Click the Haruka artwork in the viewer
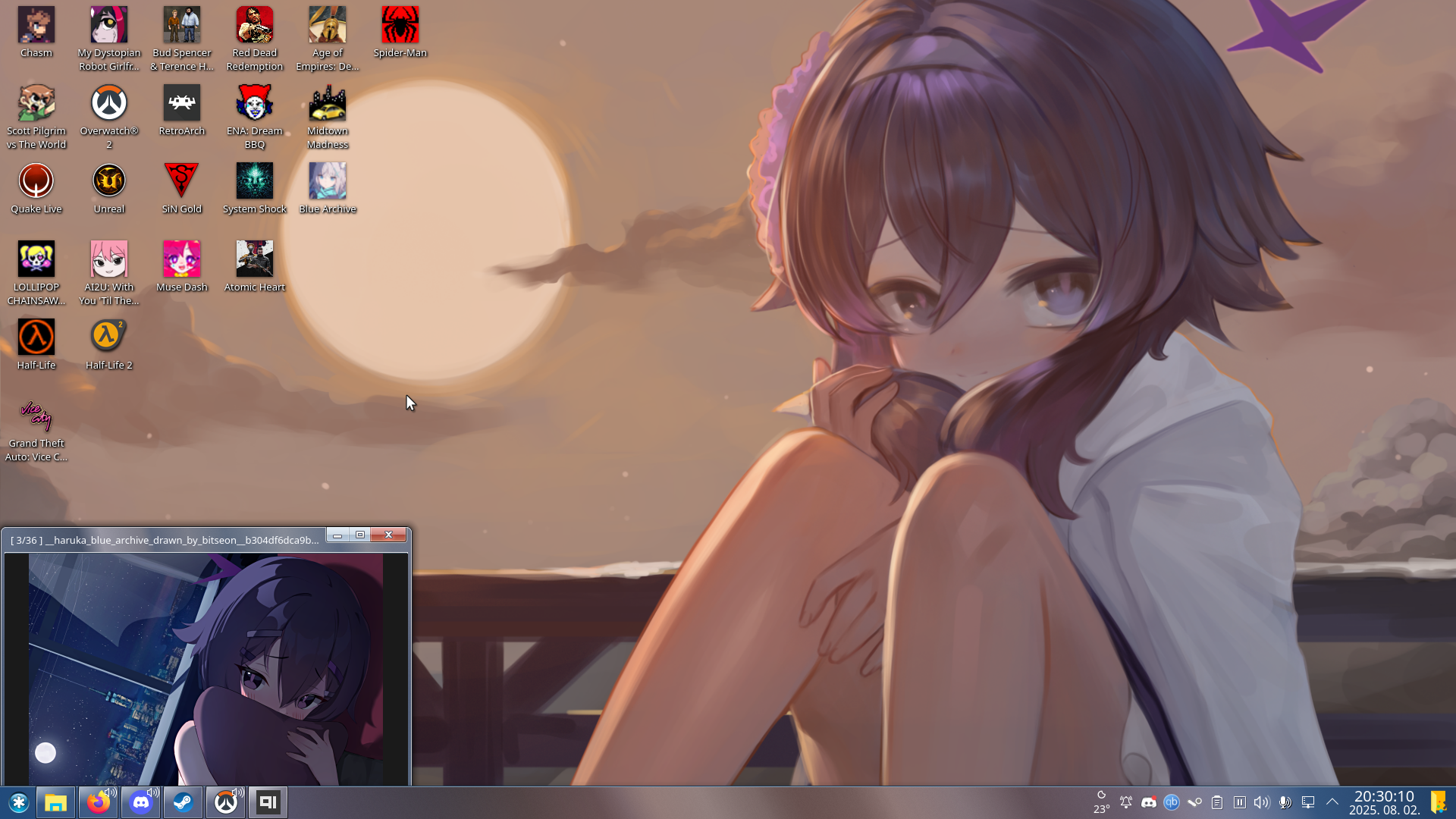This screenshot has height=819, width=1456. click(206, 670)
